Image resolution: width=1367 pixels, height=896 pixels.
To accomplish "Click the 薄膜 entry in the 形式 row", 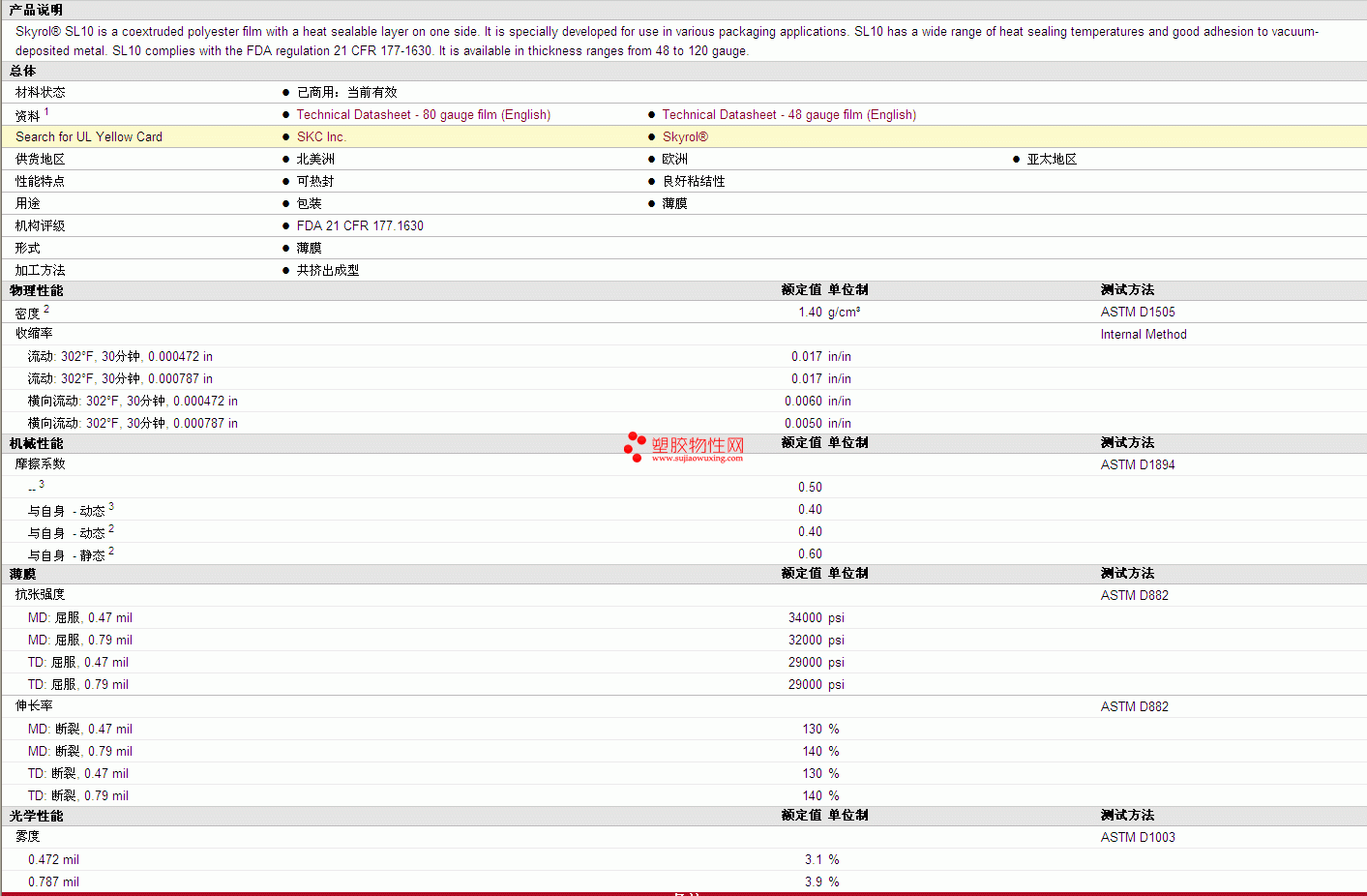I will [310, 248].
